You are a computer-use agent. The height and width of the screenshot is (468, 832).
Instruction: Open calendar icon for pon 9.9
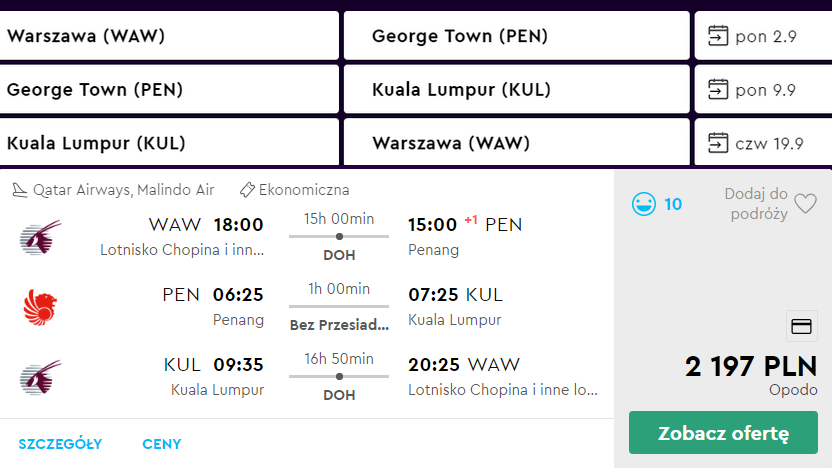[x=718, y=90]
